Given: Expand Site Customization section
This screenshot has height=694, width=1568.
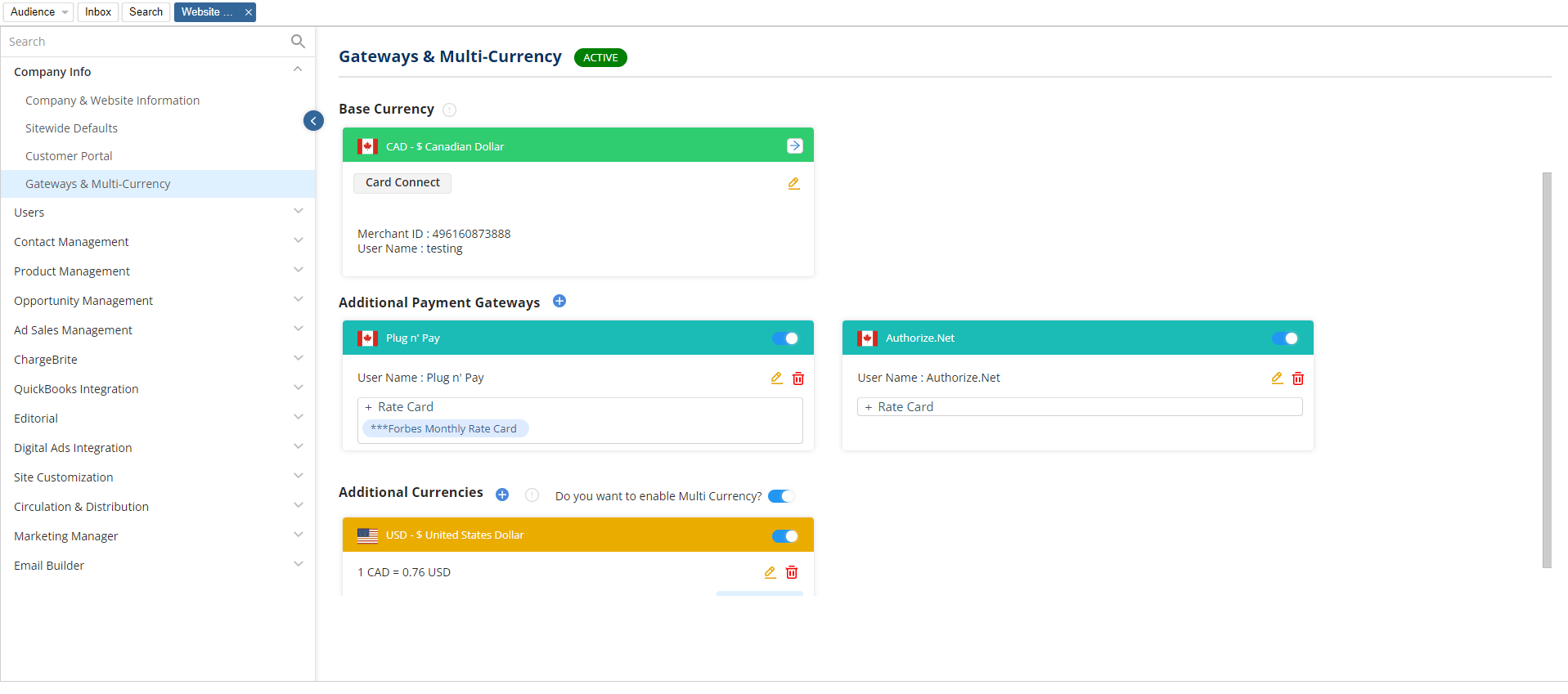Looking at the screenshot, I should [298, 477].
